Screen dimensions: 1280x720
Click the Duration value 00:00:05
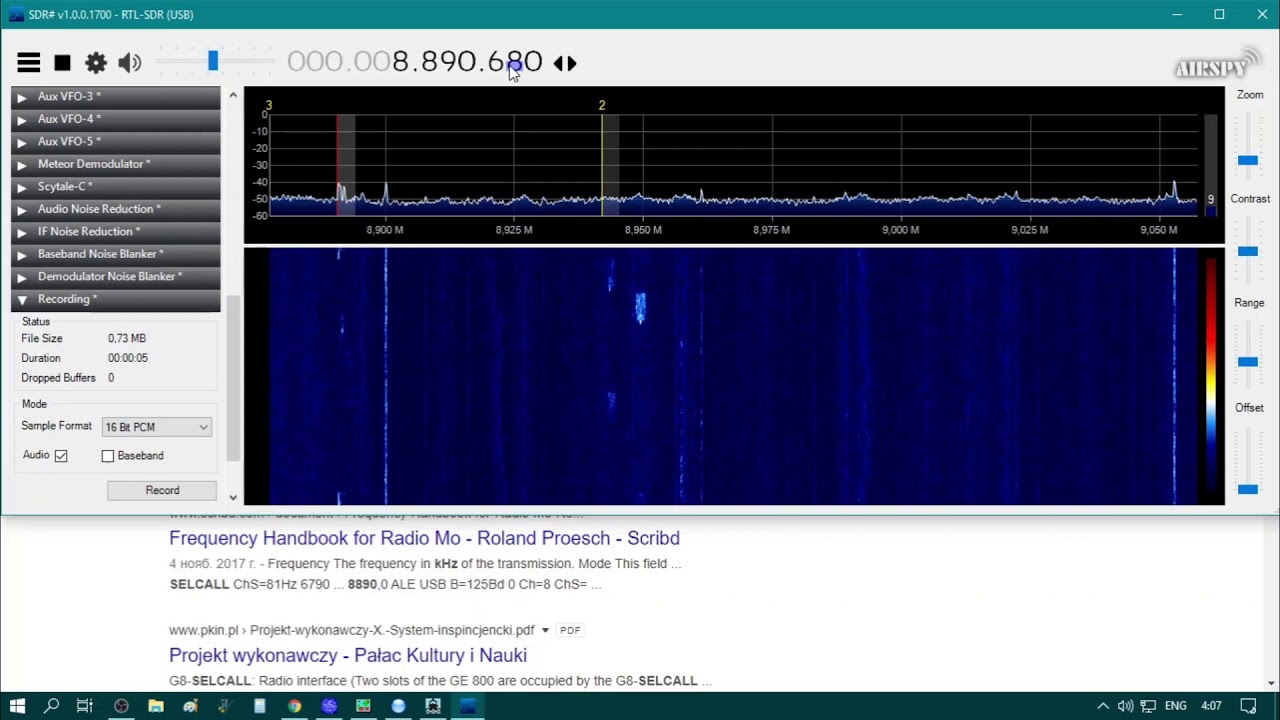tap(128, 358)
